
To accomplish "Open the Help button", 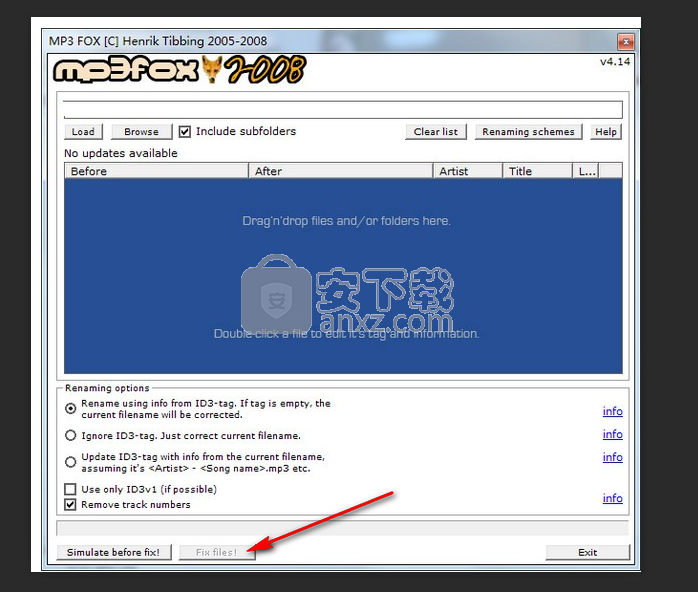I will pos(606,132).
